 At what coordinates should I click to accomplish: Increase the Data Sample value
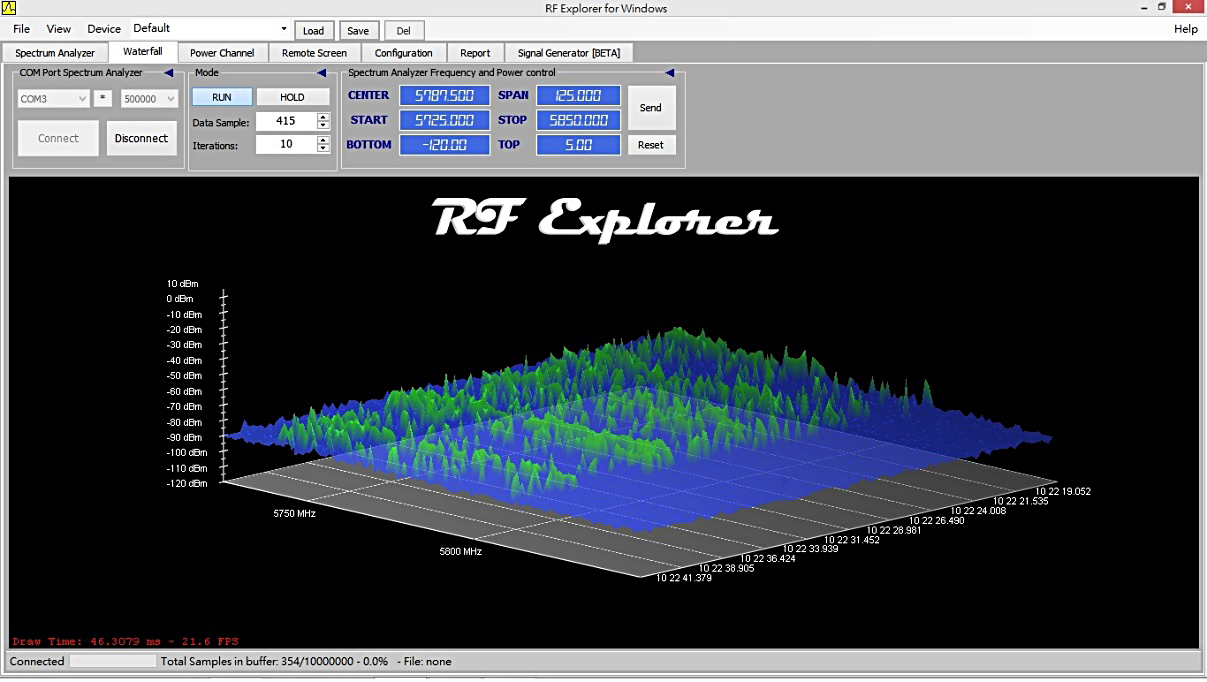[323, 117]
